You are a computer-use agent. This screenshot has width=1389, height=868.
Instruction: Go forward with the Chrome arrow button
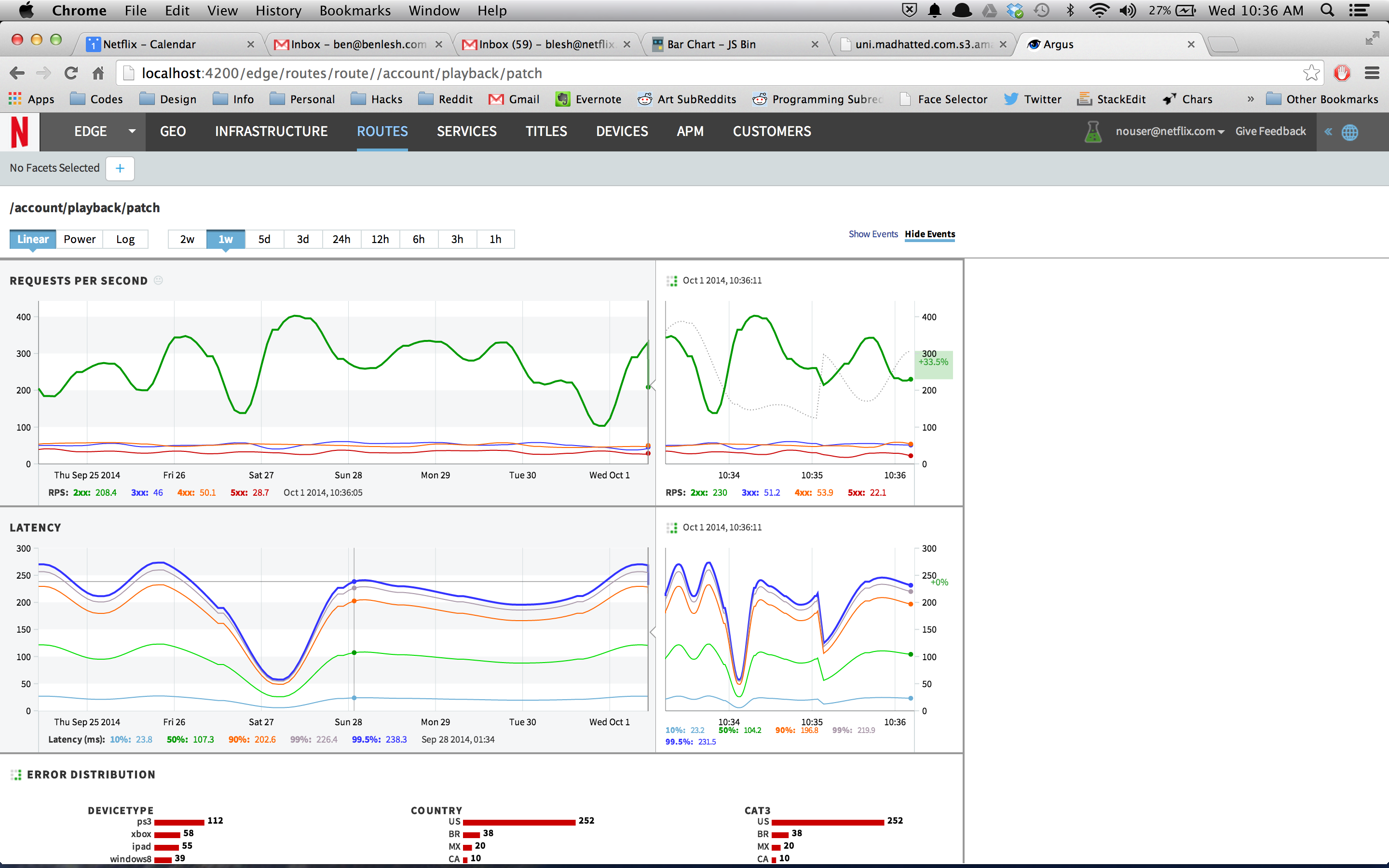[43, 73]
